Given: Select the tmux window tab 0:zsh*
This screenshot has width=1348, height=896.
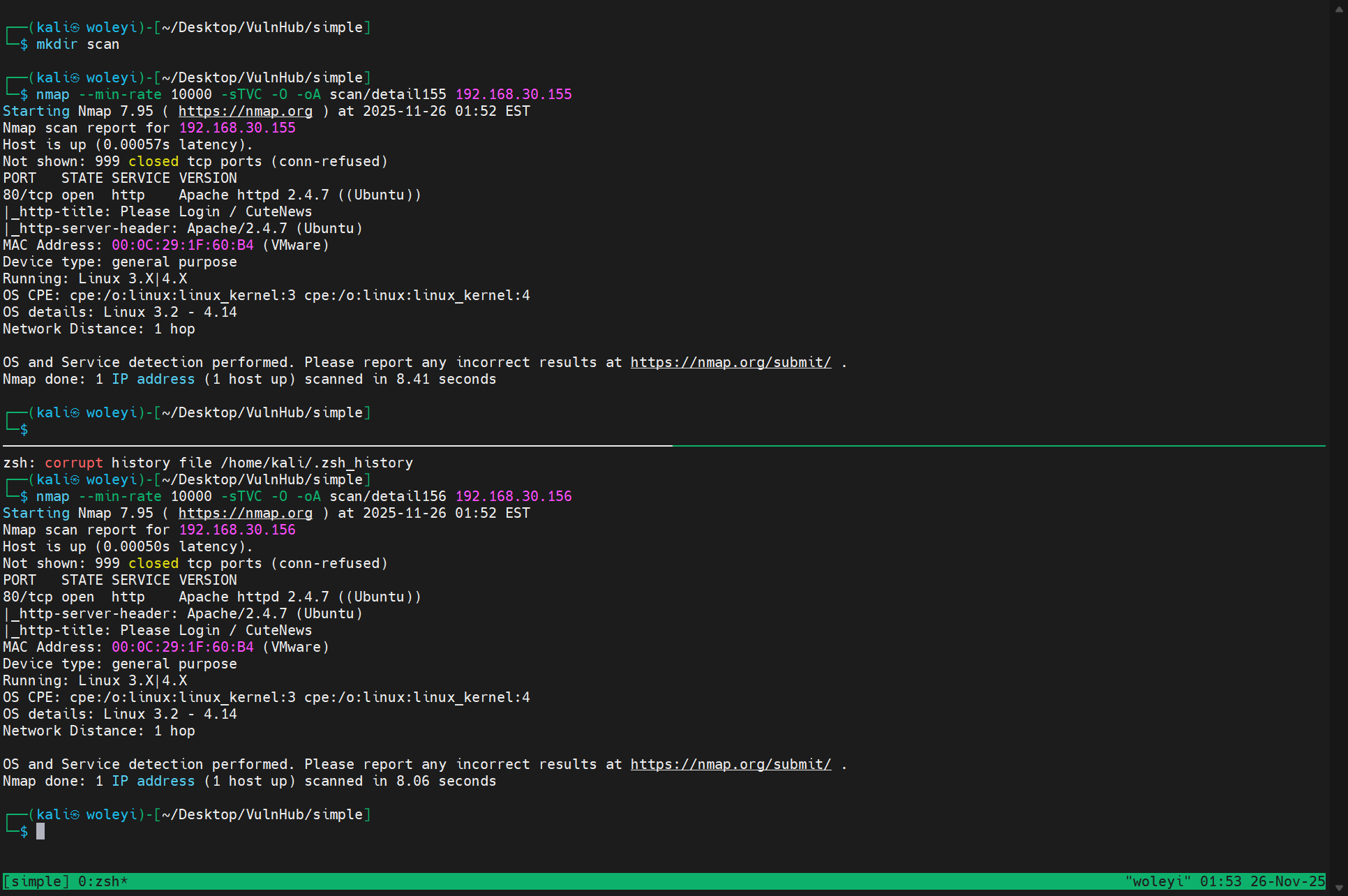Looking at the screenshot, I should tap(103, 881).
